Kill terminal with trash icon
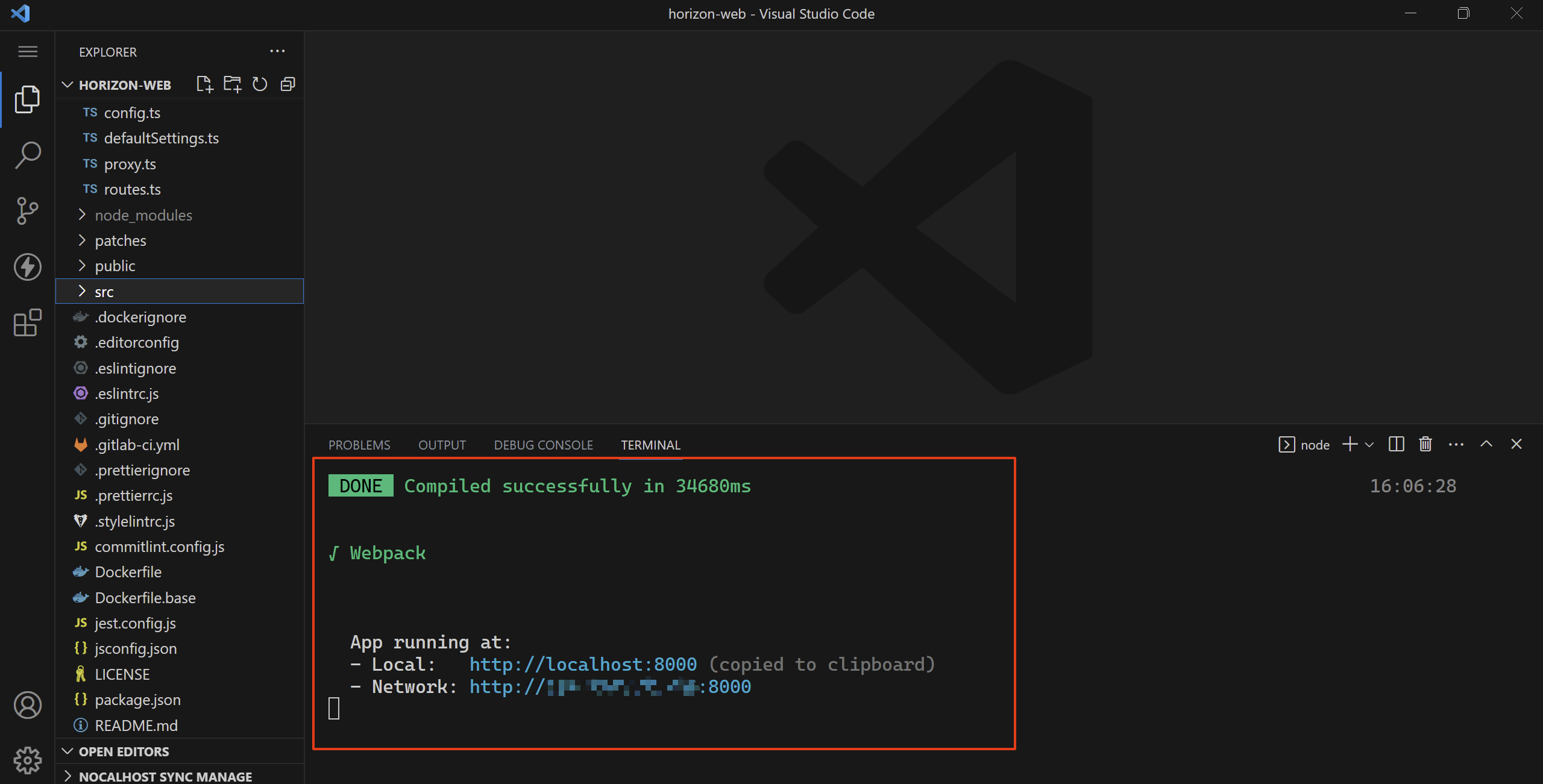 coord(1425,445)
